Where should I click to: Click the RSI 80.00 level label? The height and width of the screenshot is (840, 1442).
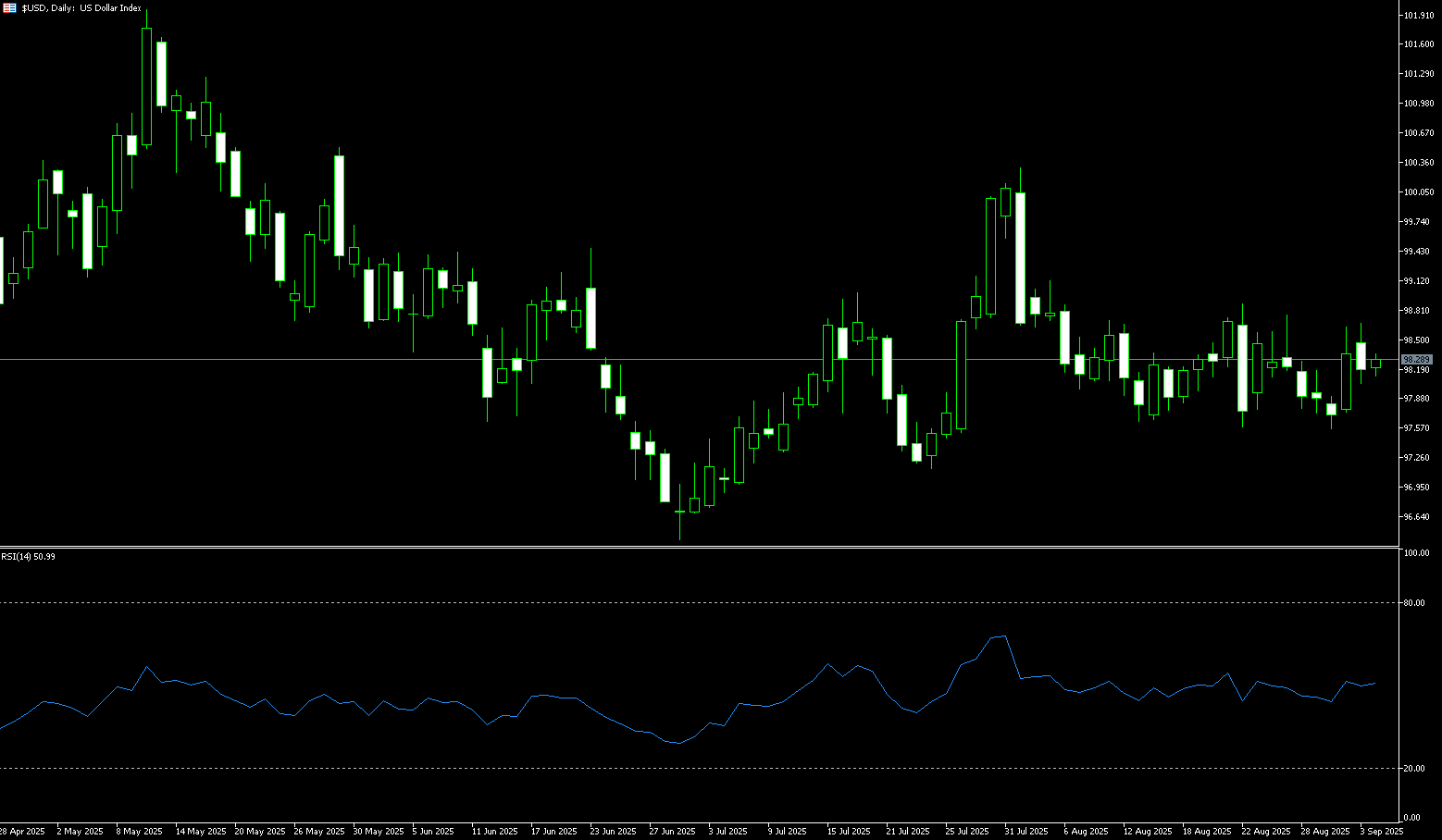[x=1413, y=603]
